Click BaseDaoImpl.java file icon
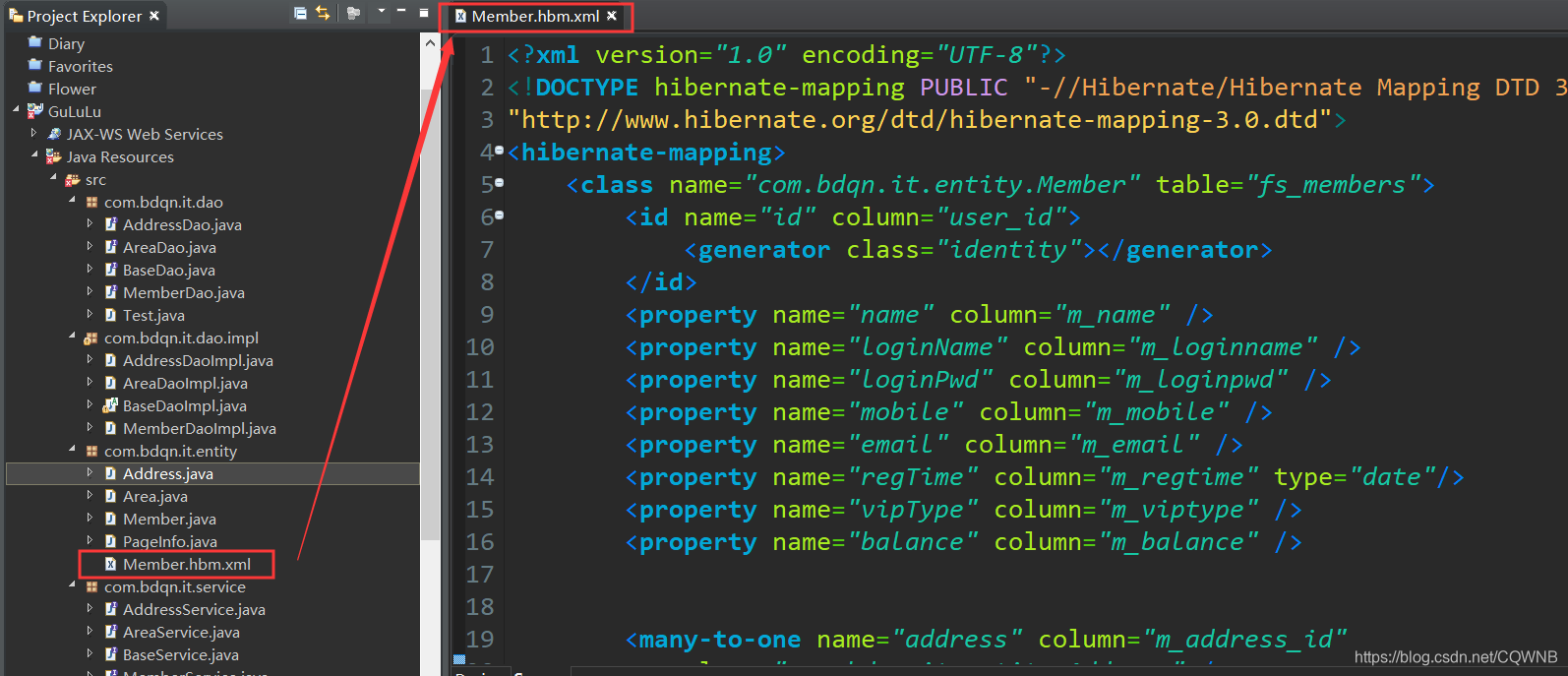 coord(110,405)
